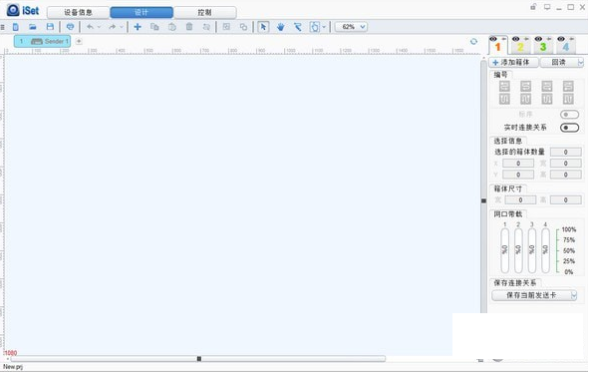Switch to the 控制 tab
This screenshot has width=596, height=375.
tap(204, 13)
